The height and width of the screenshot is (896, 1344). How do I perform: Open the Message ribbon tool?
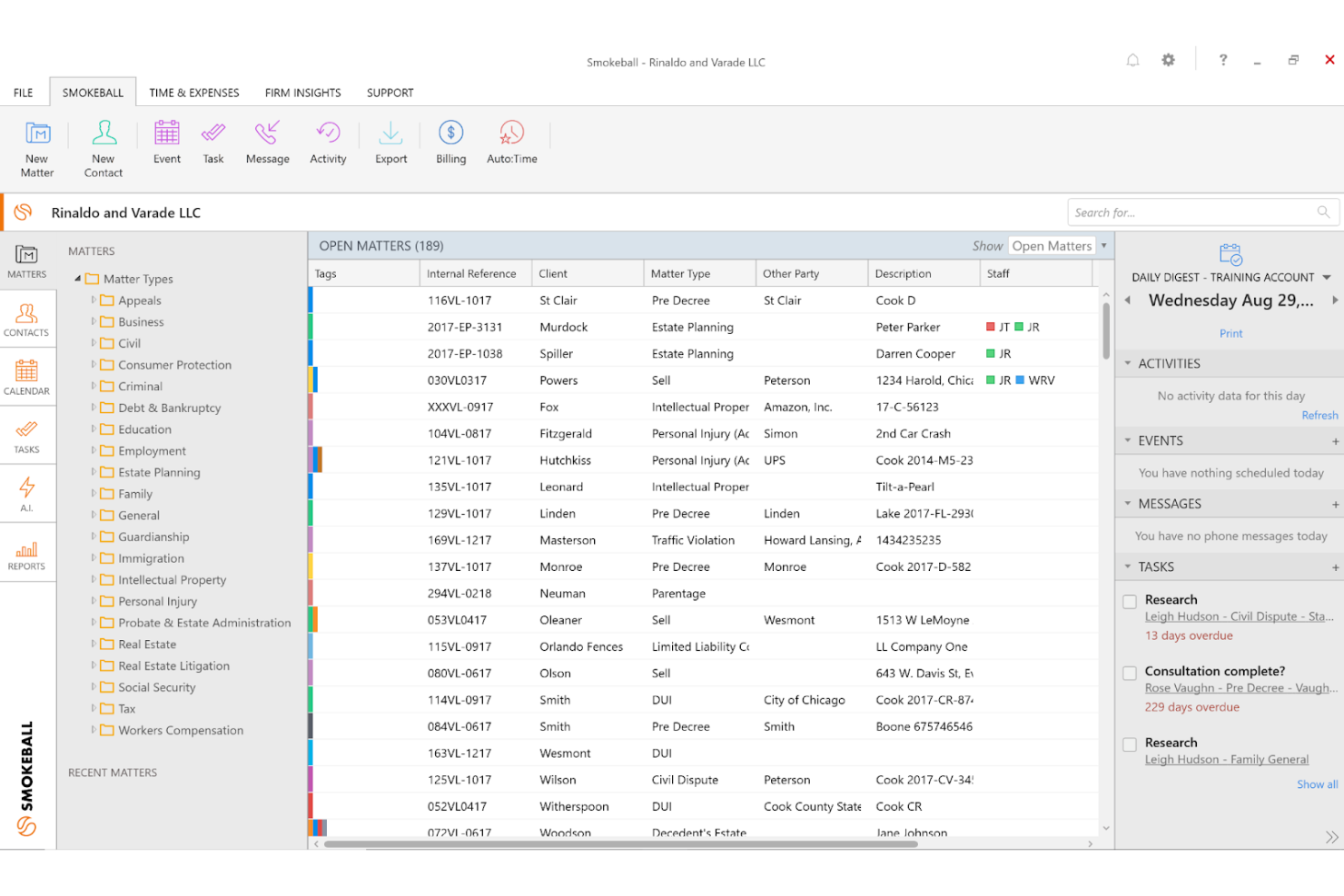[267, 133]
